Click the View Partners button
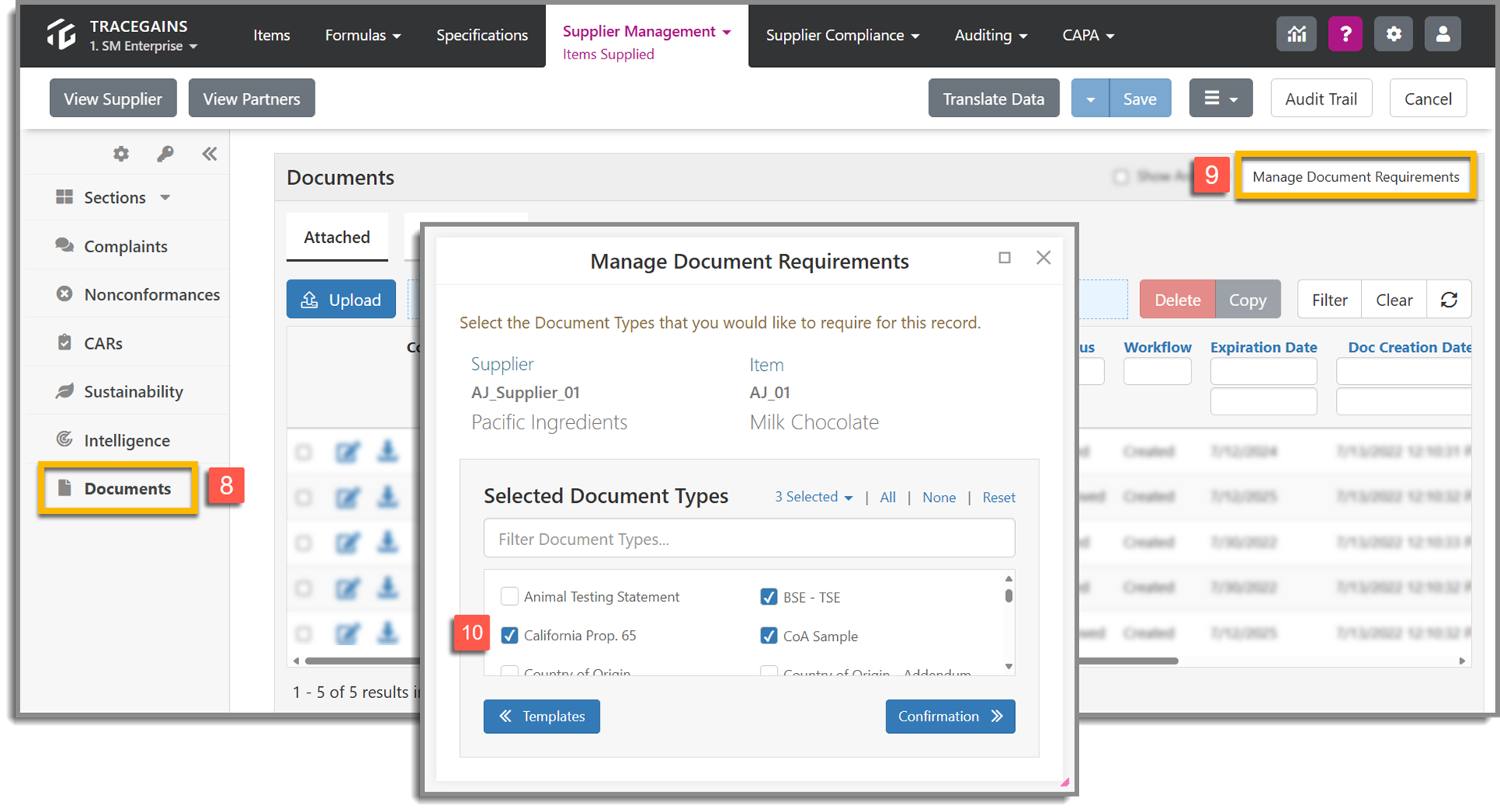 pyautogui.click(x=251, y=98)
